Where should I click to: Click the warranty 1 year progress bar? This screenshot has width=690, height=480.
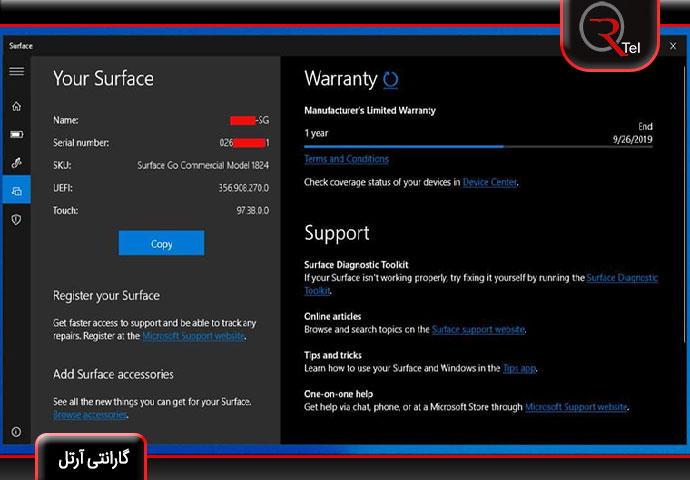[x=478, y=147]
